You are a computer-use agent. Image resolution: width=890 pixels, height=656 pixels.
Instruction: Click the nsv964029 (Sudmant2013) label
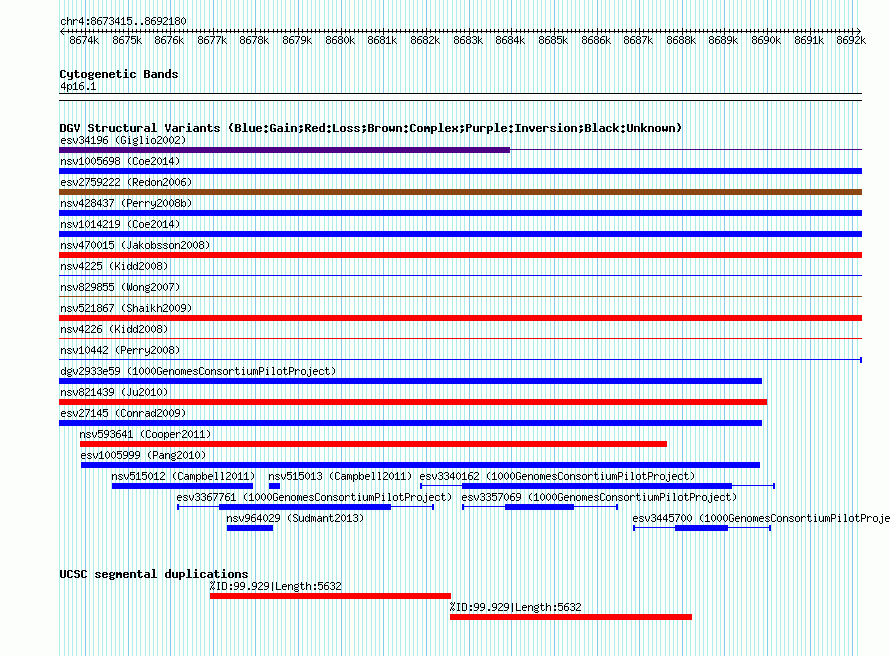pos(295,518)
